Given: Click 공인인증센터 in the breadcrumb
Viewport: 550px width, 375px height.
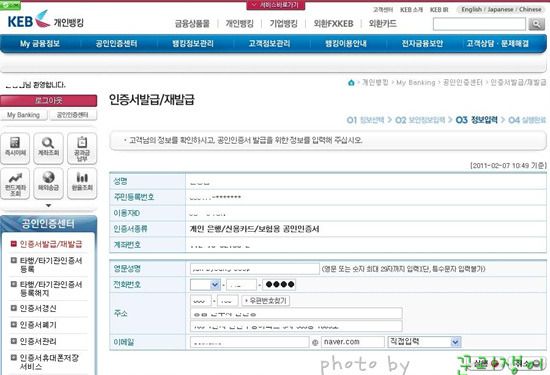Looking at the screenshot, I should [x=463, y=83].
